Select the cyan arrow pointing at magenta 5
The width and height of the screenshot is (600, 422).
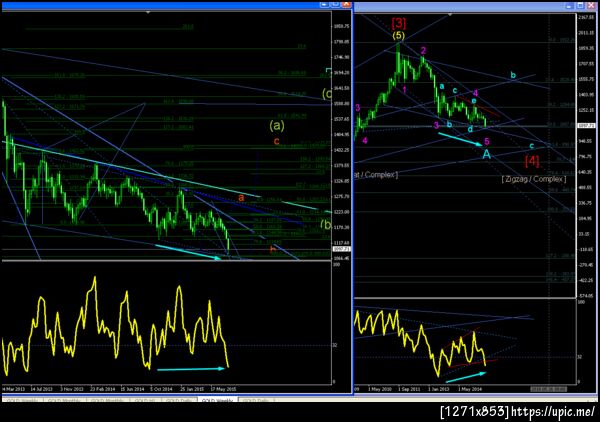460,139
